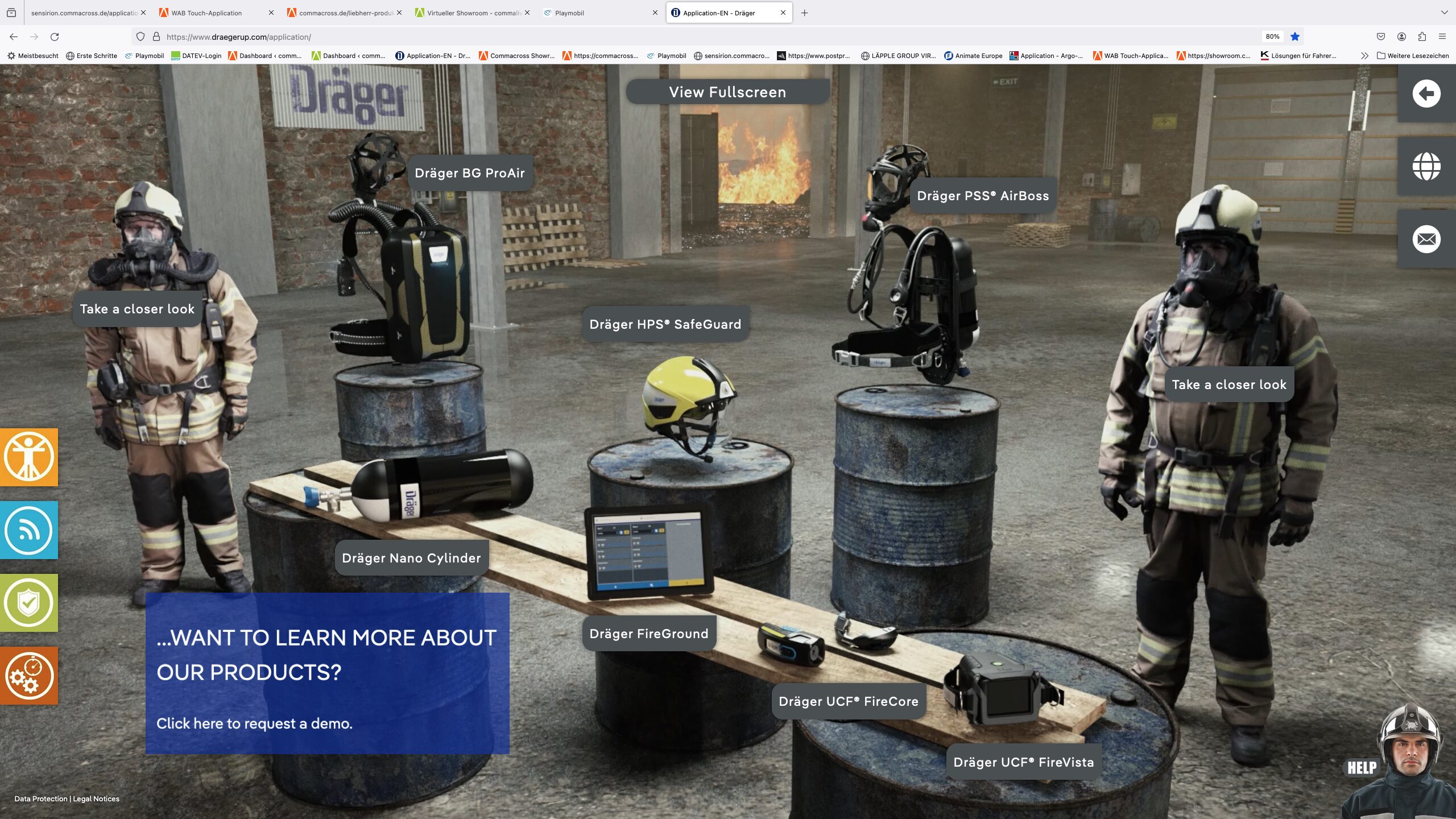
Task: Open a new browser tab with plus
Action: pyautogui.click(x=804, y=13)
